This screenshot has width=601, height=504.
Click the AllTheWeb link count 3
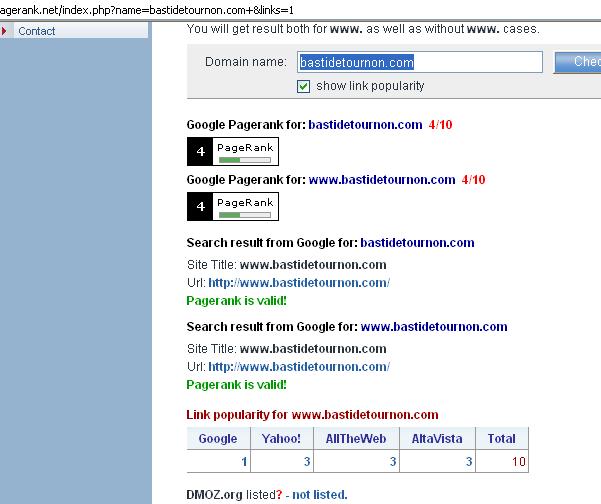click(x=393, y=461)
